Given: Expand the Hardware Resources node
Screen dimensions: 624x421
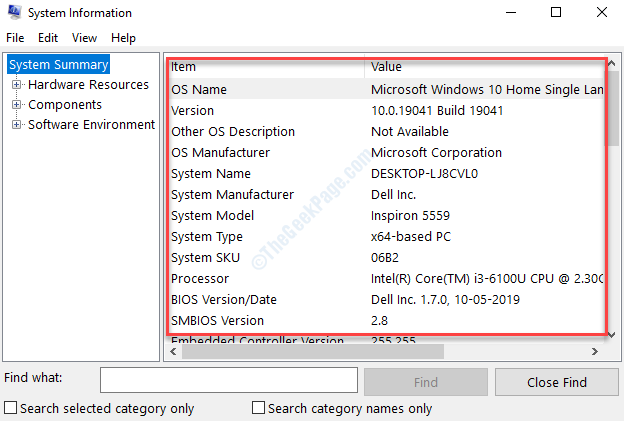Looking at the screenshot, I should 16,84.
